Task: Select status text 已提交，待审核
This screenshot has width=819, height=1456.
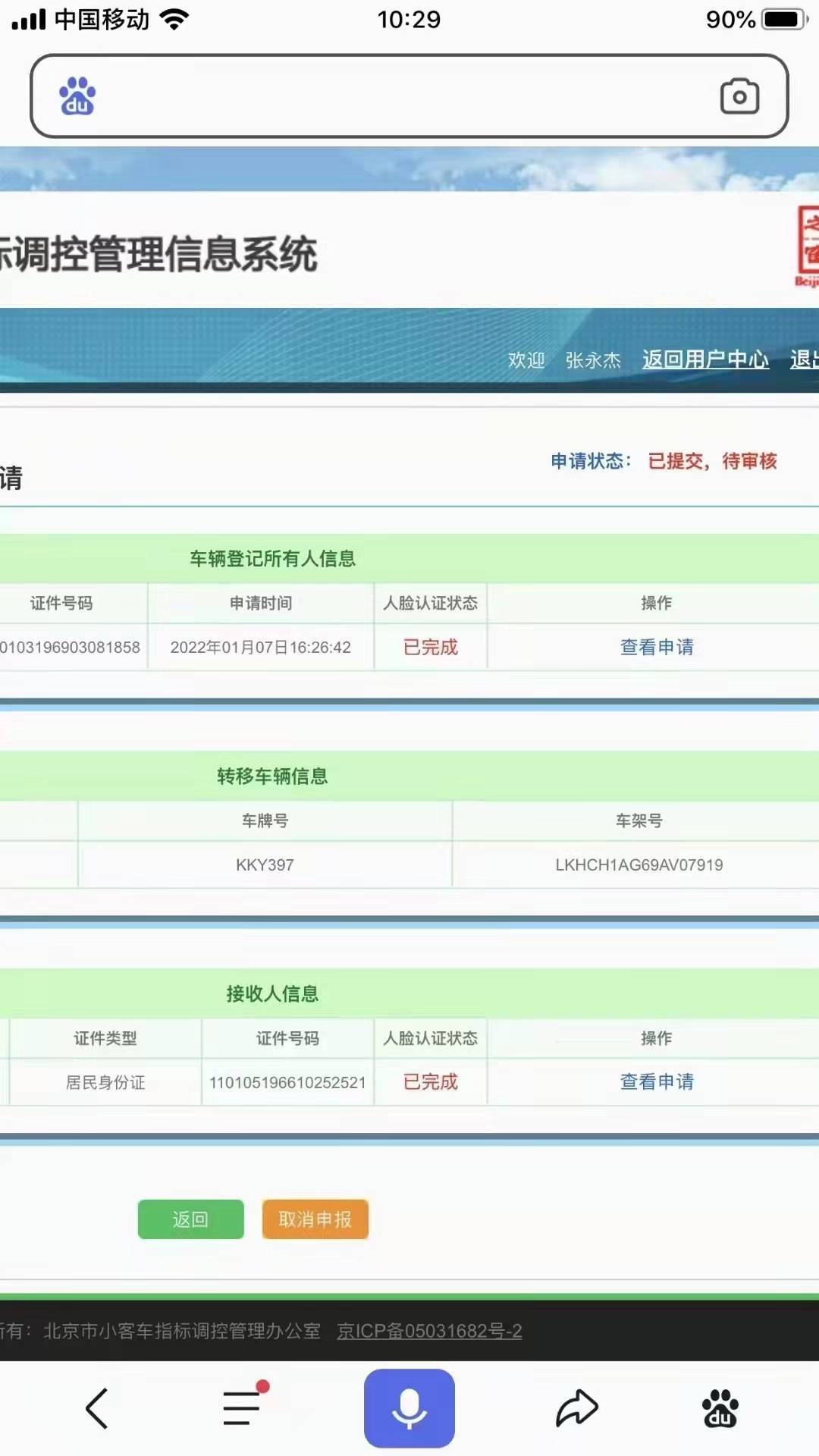Action: point(713,461)
